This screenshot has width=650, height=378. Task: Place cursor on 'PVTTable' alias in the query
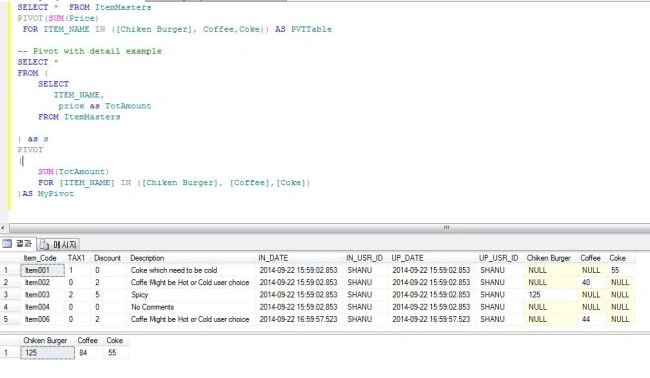point(311,29)
